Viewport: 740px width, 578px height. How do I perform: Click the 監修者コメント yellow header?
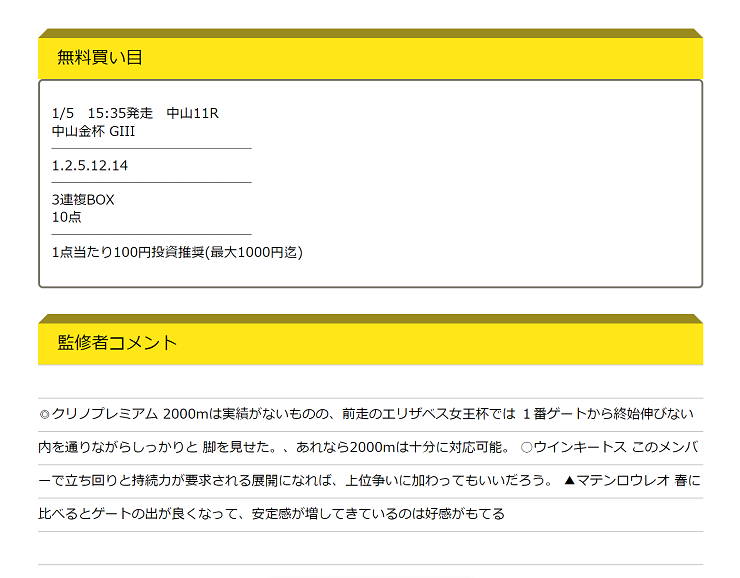pyautogui.click(x=370, y=340)
